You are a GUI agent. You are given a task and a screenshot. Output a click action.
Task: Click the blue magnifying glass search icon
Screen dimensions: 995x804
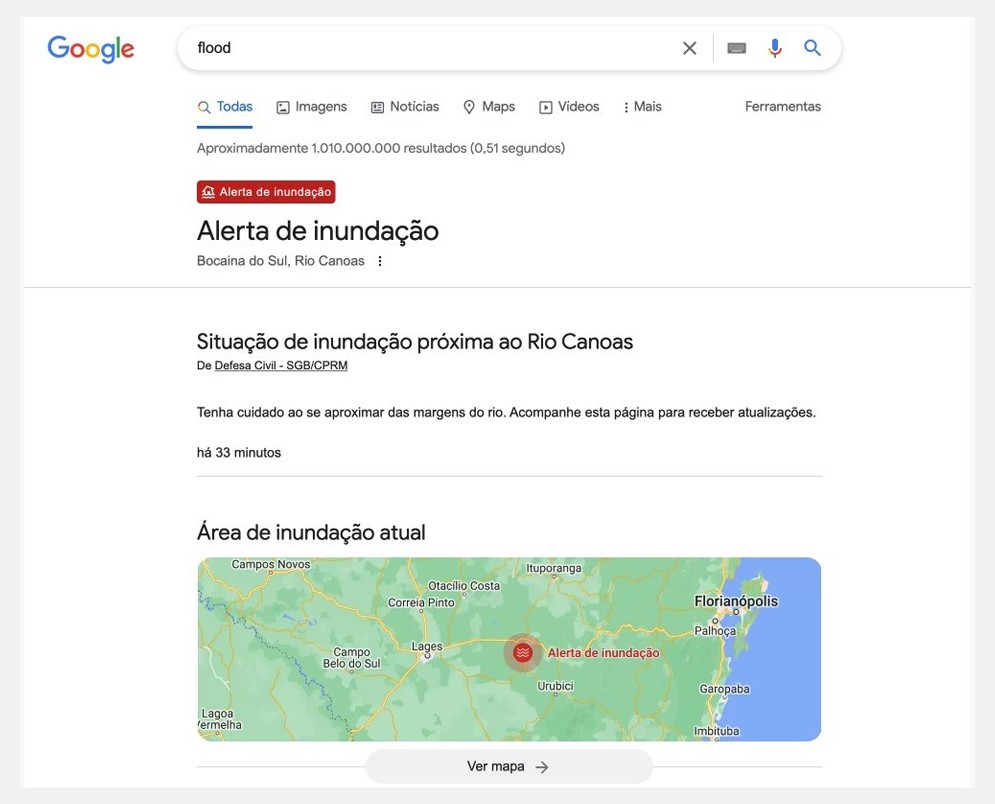812,48
